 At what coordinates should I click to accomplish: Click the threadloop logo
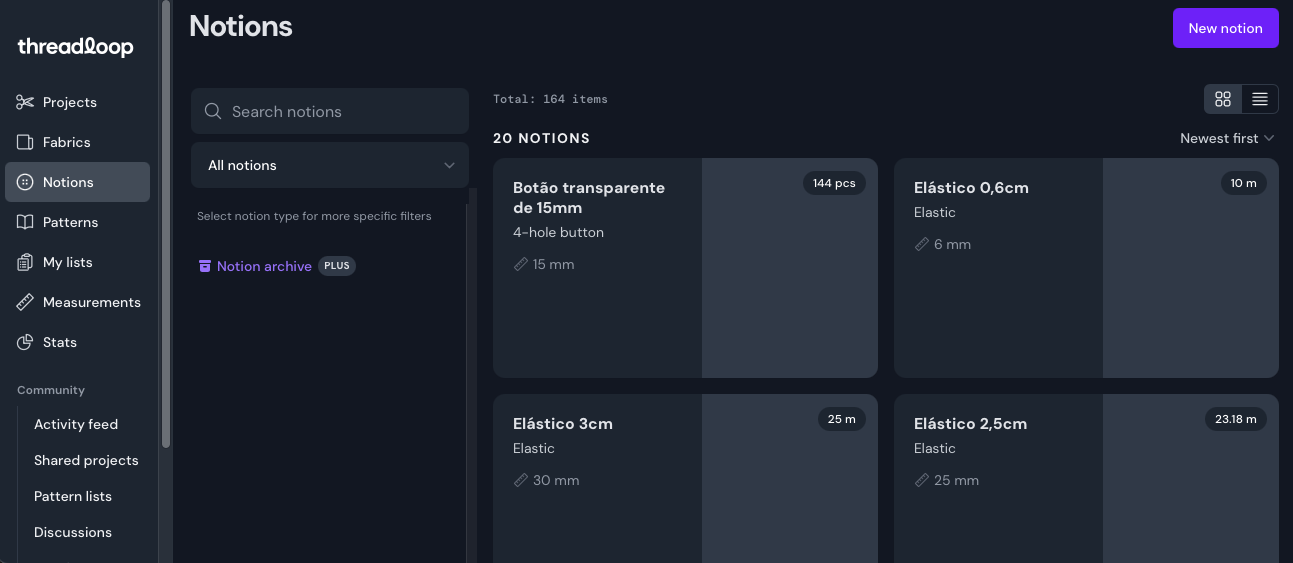tap(75, 47)
